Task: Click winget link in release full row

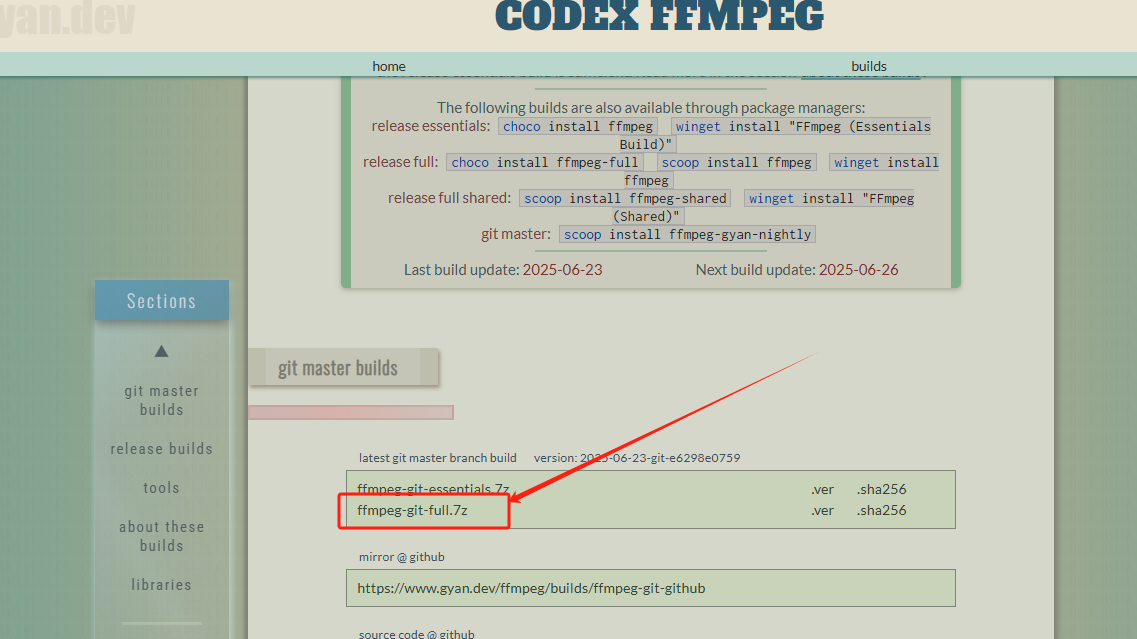Action: pyautogui.click(x=856, y=162)
